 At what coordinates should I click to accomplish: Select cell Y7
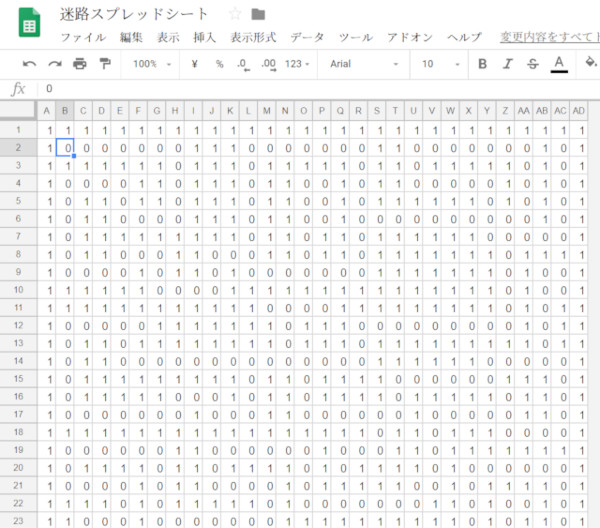(487, 237)
